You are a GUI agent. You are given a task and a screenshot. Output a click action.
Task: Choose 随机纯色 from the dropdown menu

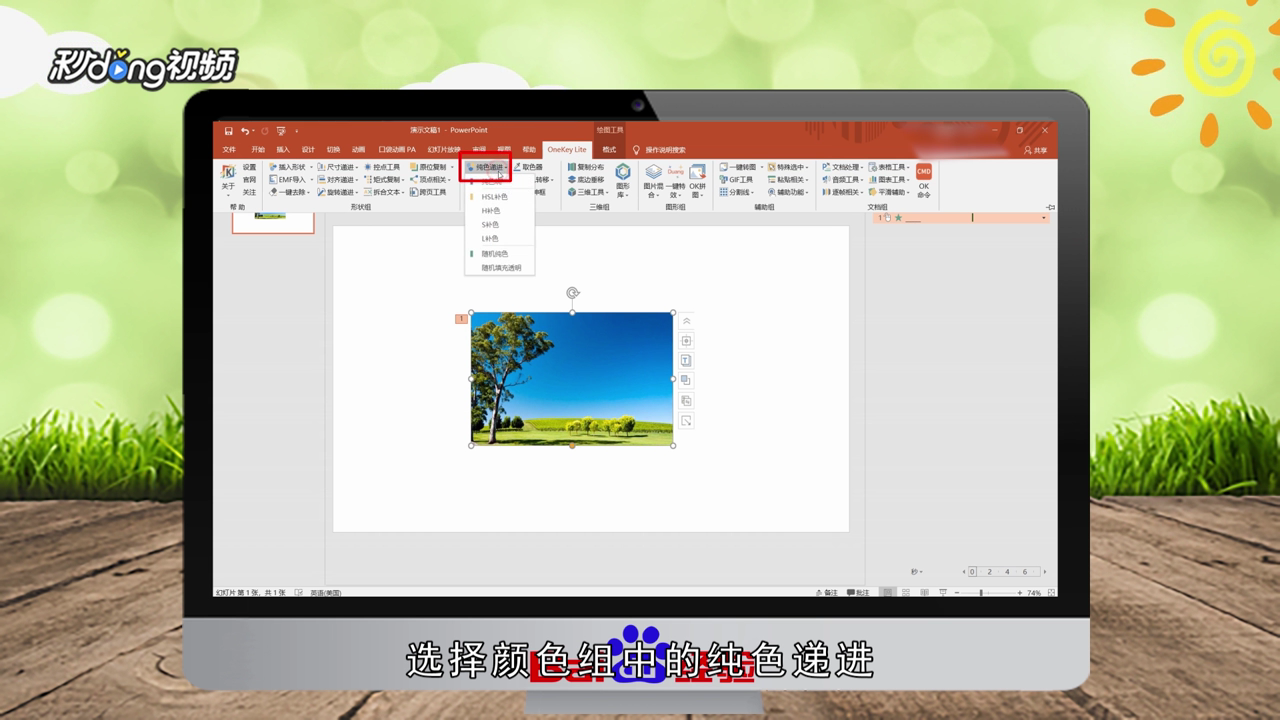494,254
